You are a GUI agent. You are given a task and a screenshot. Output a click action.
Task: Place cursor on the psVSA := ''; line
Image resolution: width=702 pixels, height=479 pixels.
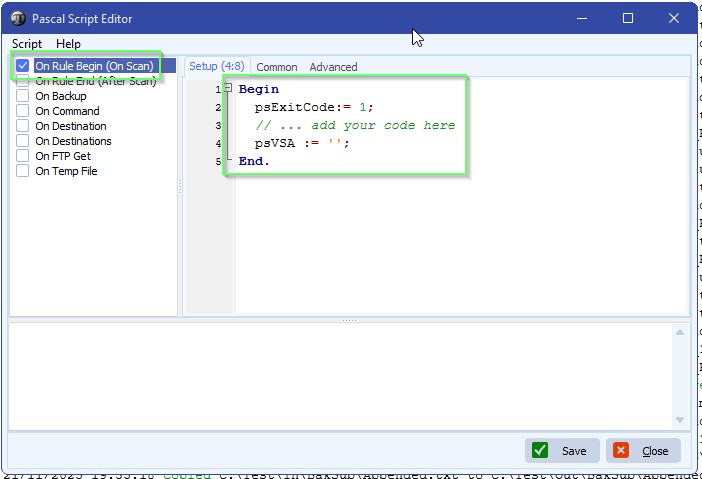tap(301, 143)
